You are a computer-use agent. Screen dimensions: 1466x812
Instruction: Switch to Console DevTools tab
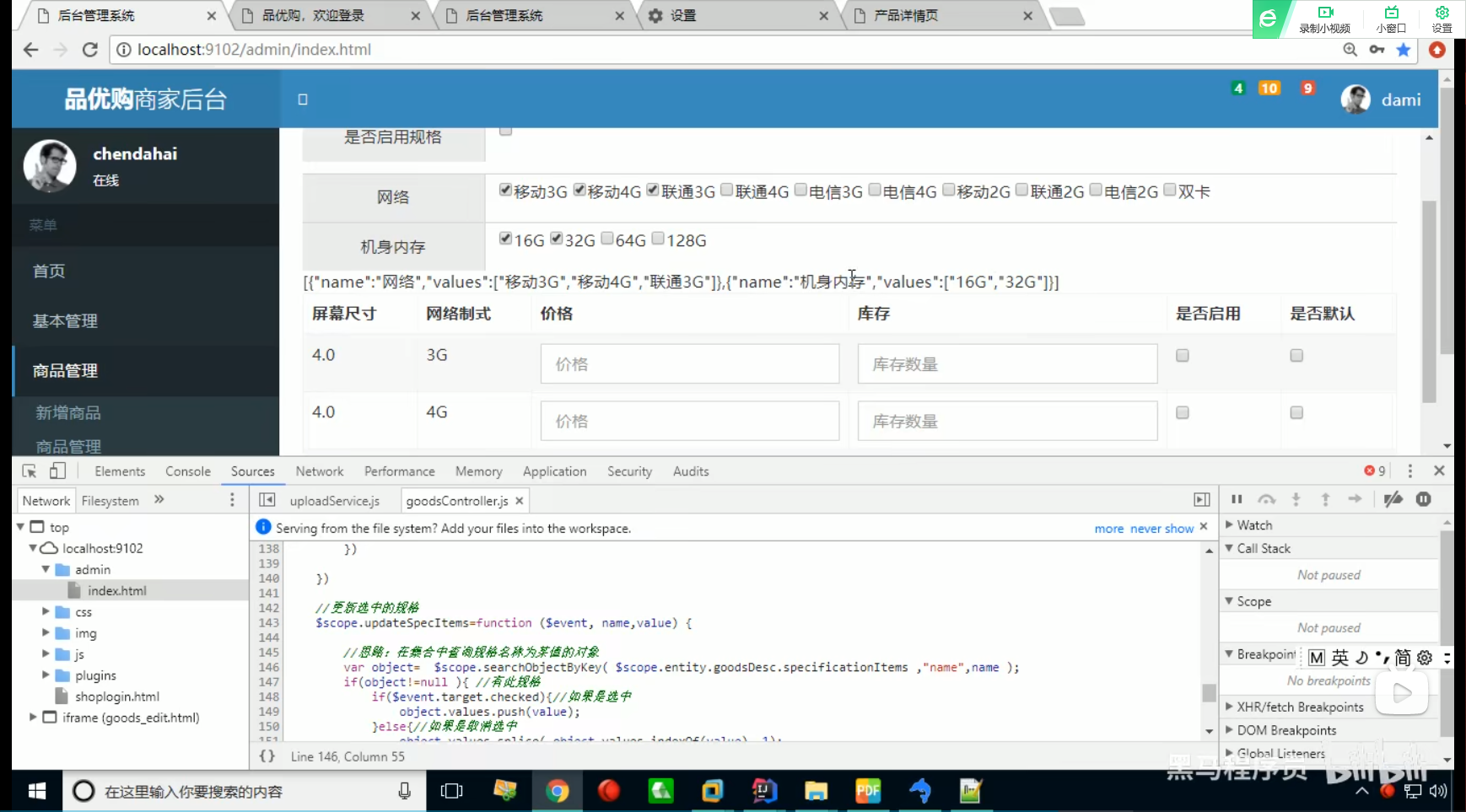pos(188,471)
